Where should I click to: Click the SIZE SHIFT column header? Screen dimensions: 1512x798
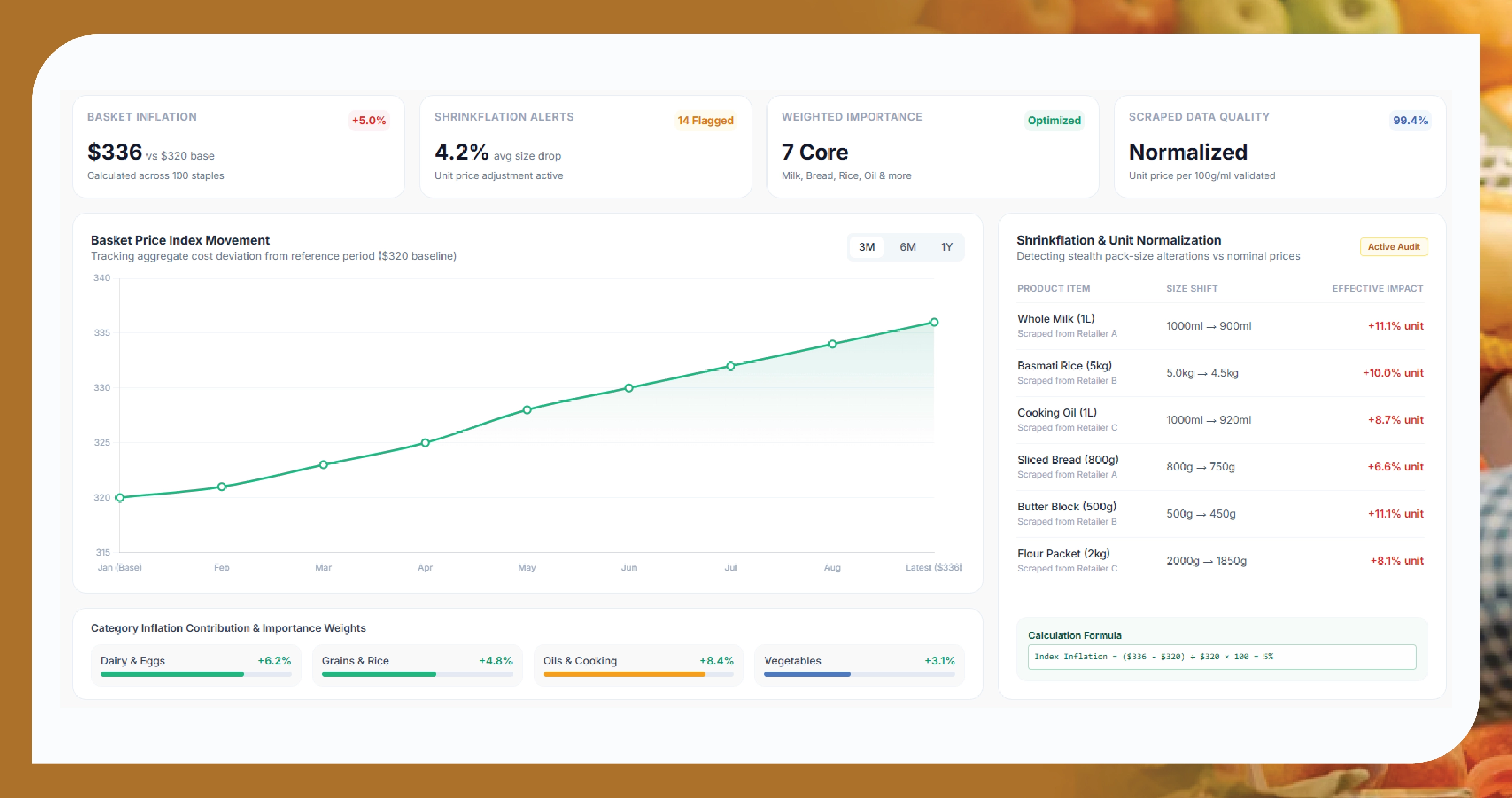coord(1191,288)
